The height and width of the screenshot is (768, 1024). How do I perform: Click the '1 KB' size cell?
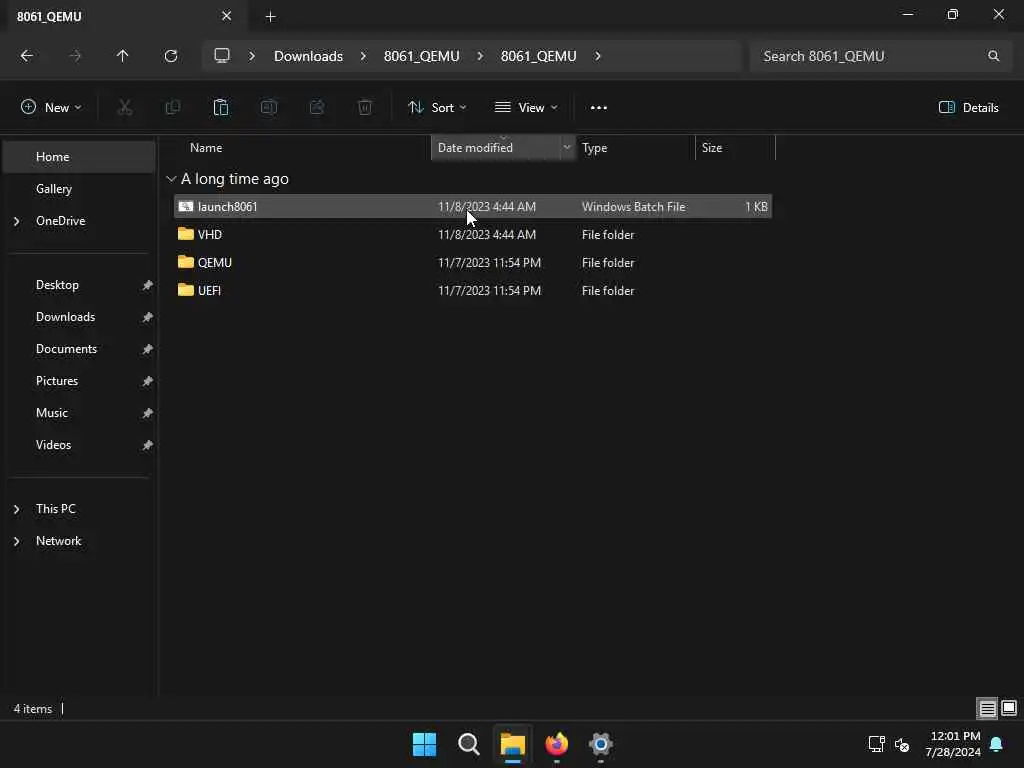click(x=756, y=206)
